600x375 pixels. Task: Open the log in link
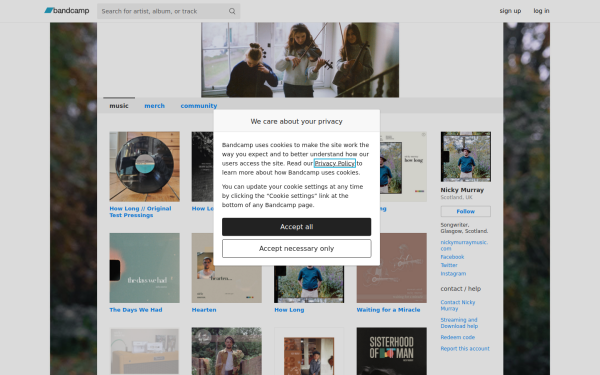(541, 11)
